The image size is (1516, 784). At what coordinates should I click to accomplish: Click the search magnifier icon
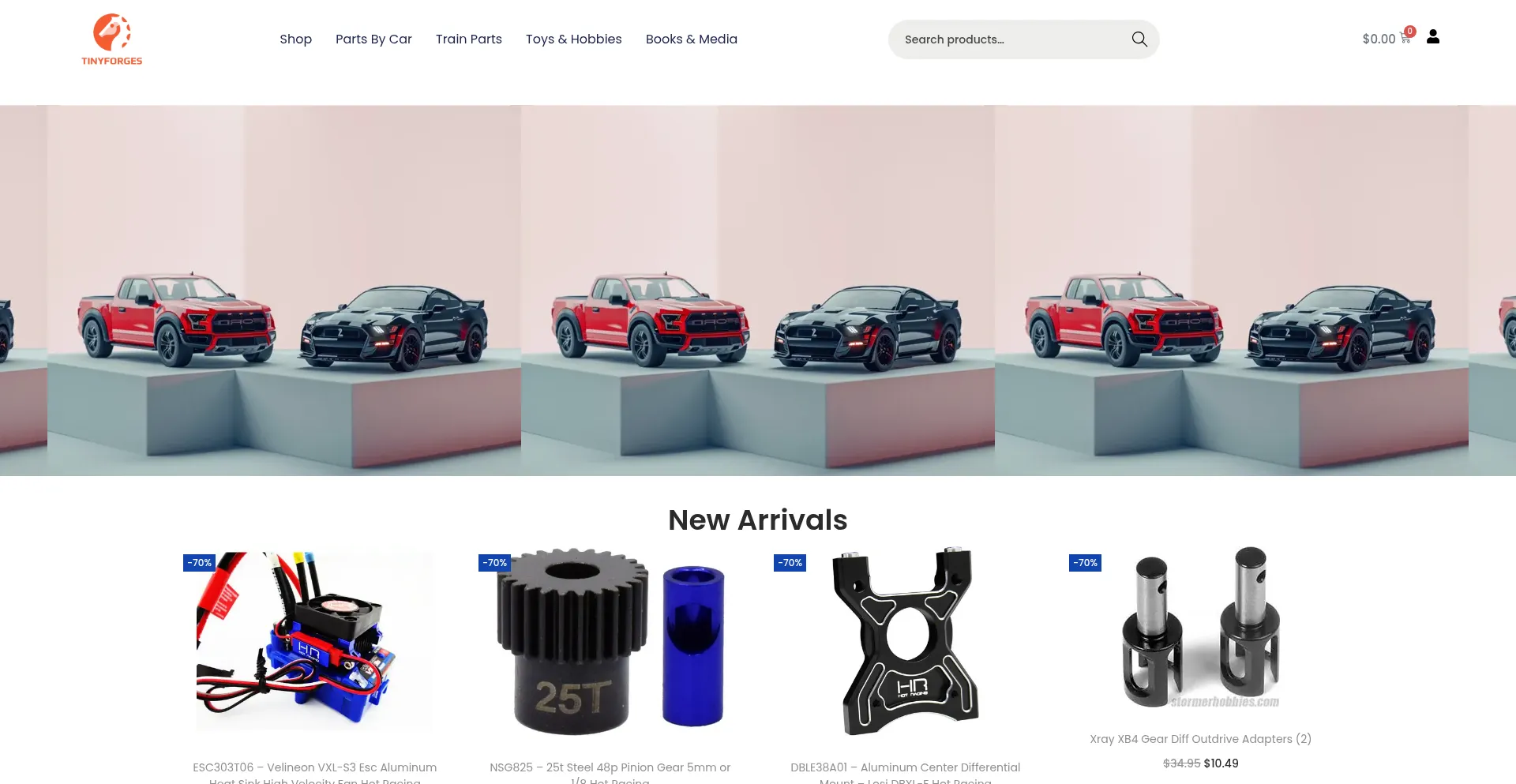(1139, 39)
